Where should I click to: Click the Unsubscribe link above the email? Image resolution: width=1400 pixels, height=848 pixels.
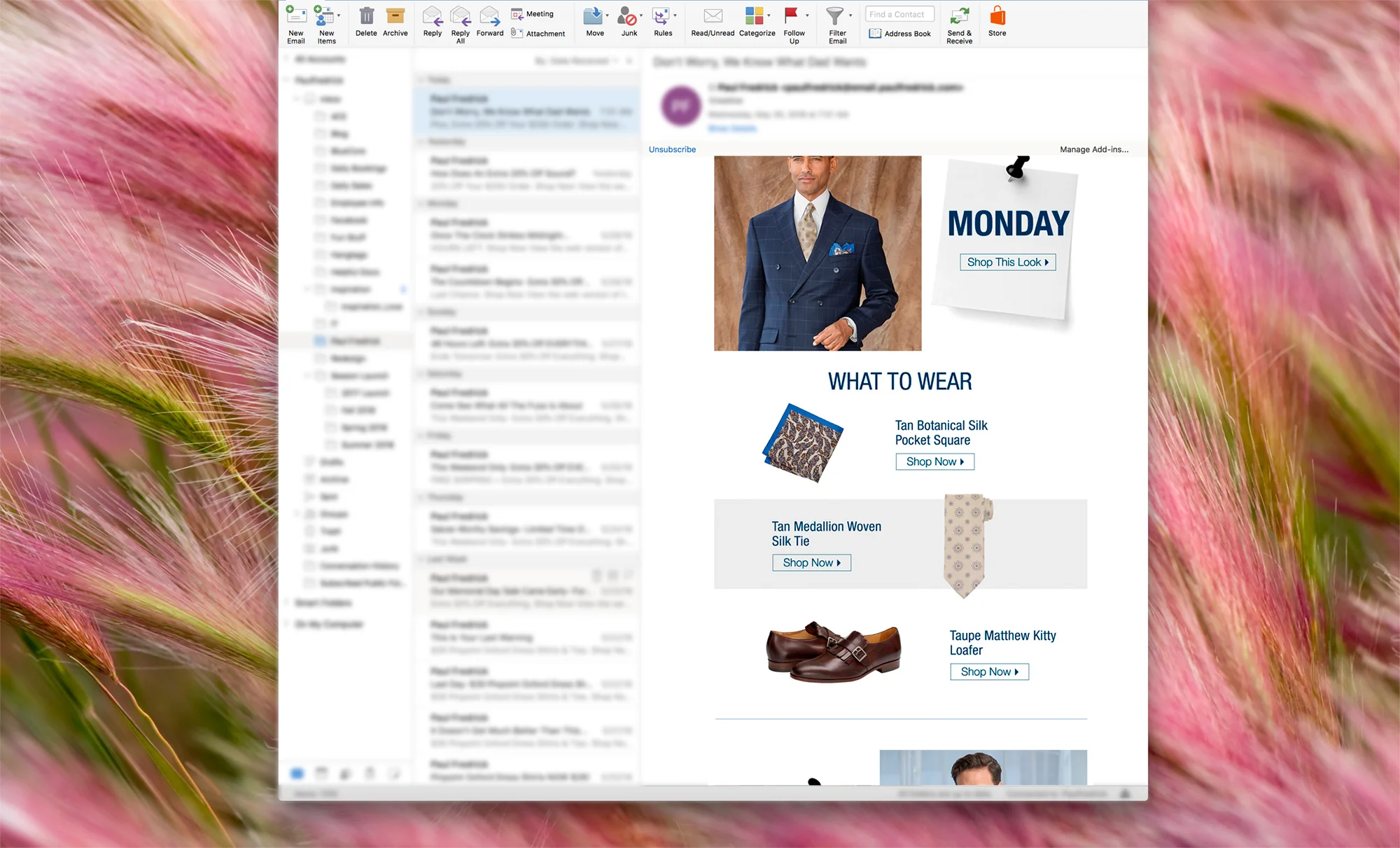coord(672,149)
